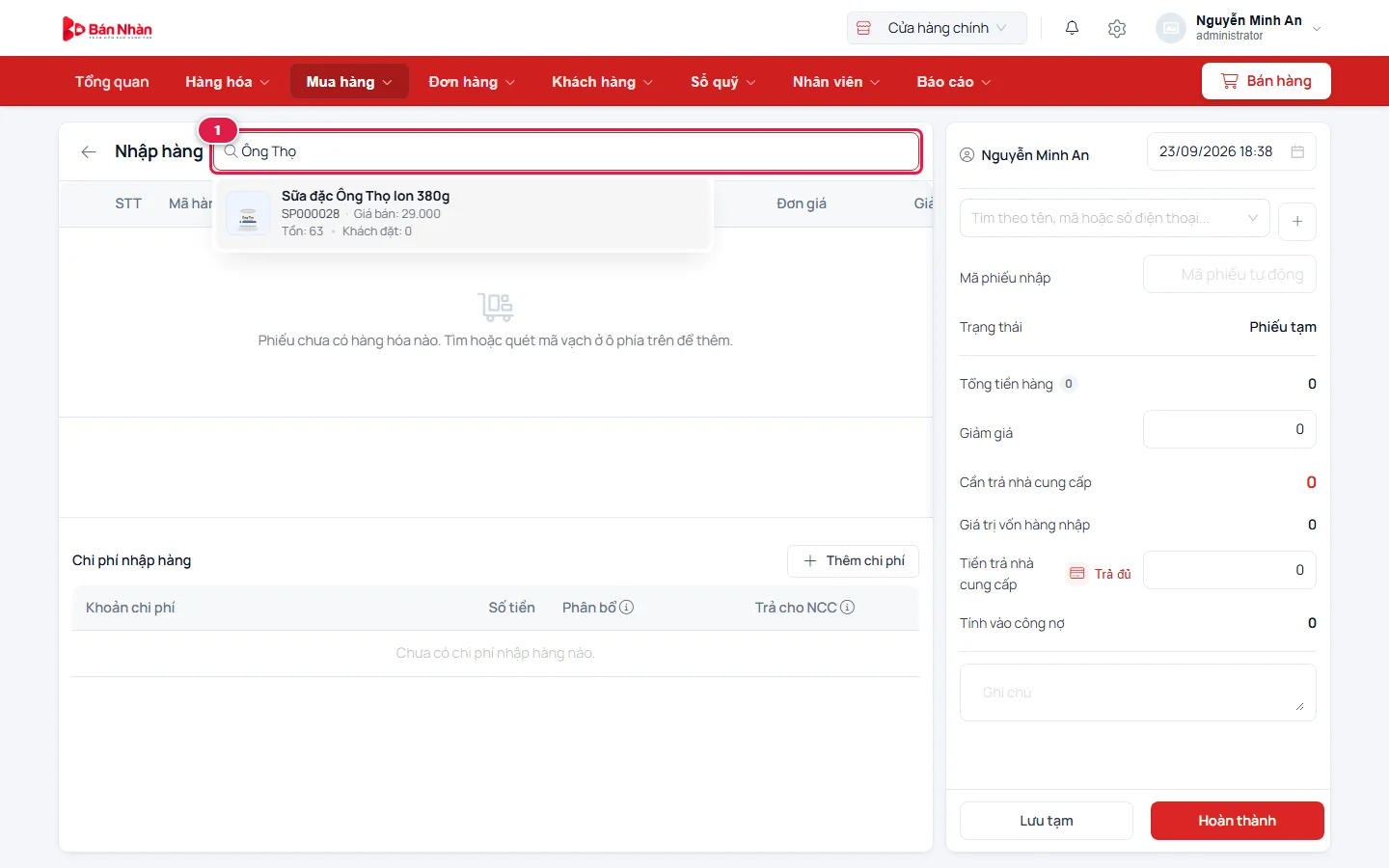Open the calendar icon in date field
The width and height of the screenshot is (1389, 868).
(x=1297, y=151)
